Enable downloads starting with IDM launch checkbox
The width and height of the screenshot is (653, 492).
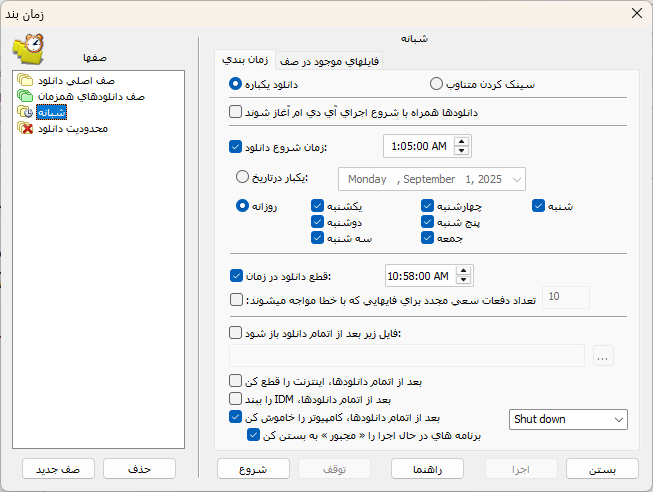[x=235, y=112]
